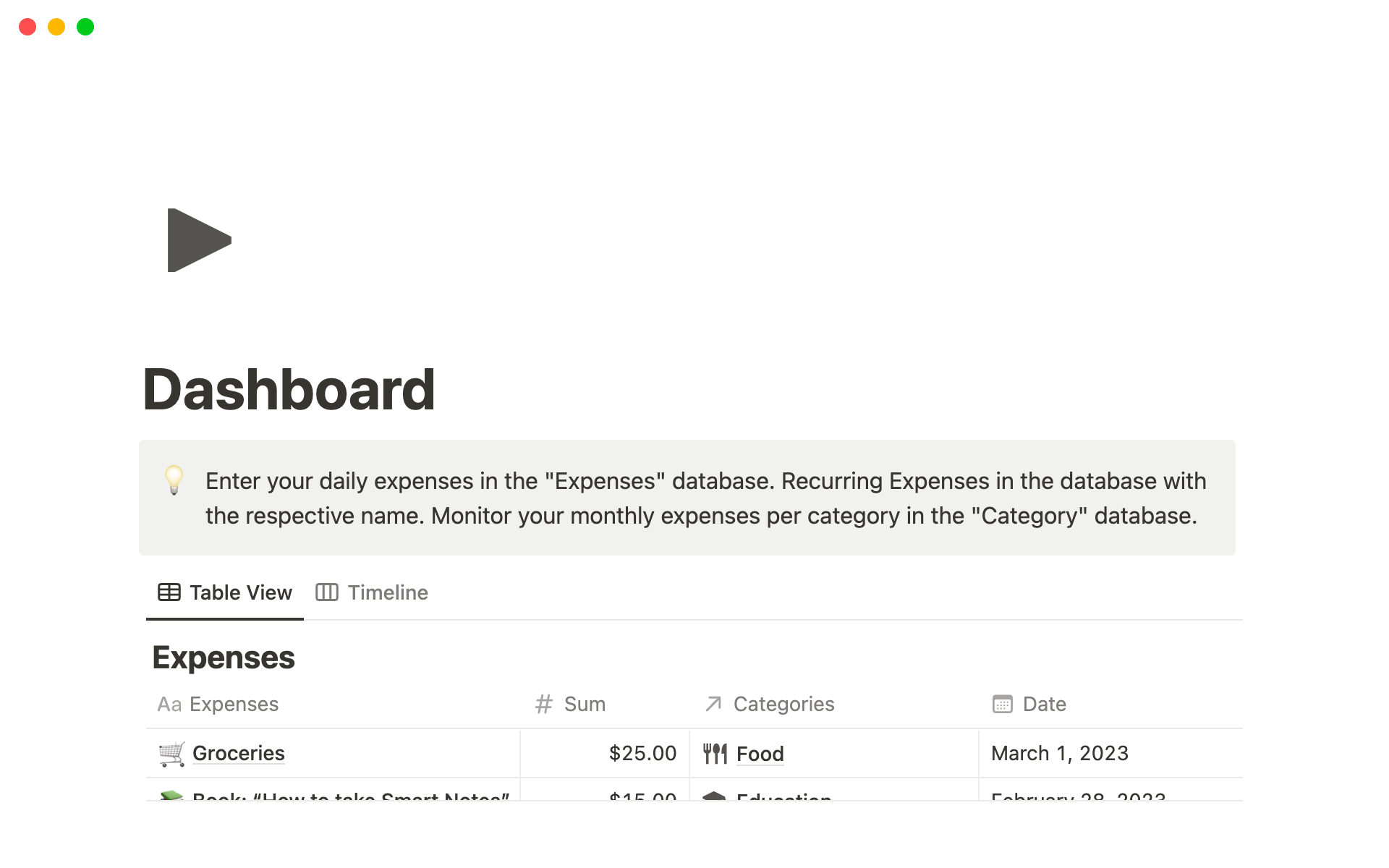Click the shopping cart Groceries icon
Image resolution: width=1389 pixels, height=868 pixels.
[x=171, y=754]
